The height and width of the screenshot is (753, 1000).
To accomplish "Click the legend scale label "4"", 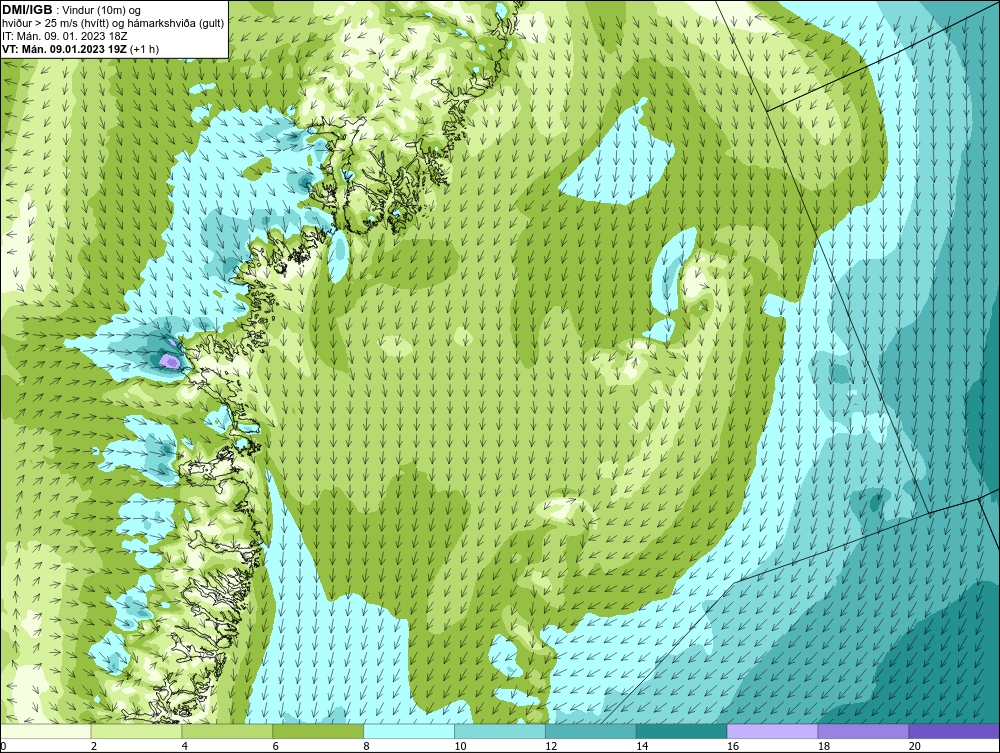I will tap(185, 746).
